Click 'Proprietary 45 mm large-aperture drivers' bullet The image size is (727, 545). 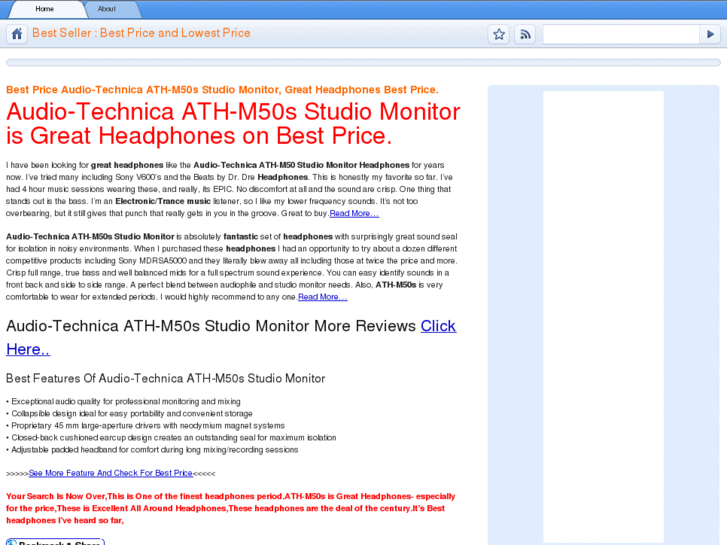(146, 426)
